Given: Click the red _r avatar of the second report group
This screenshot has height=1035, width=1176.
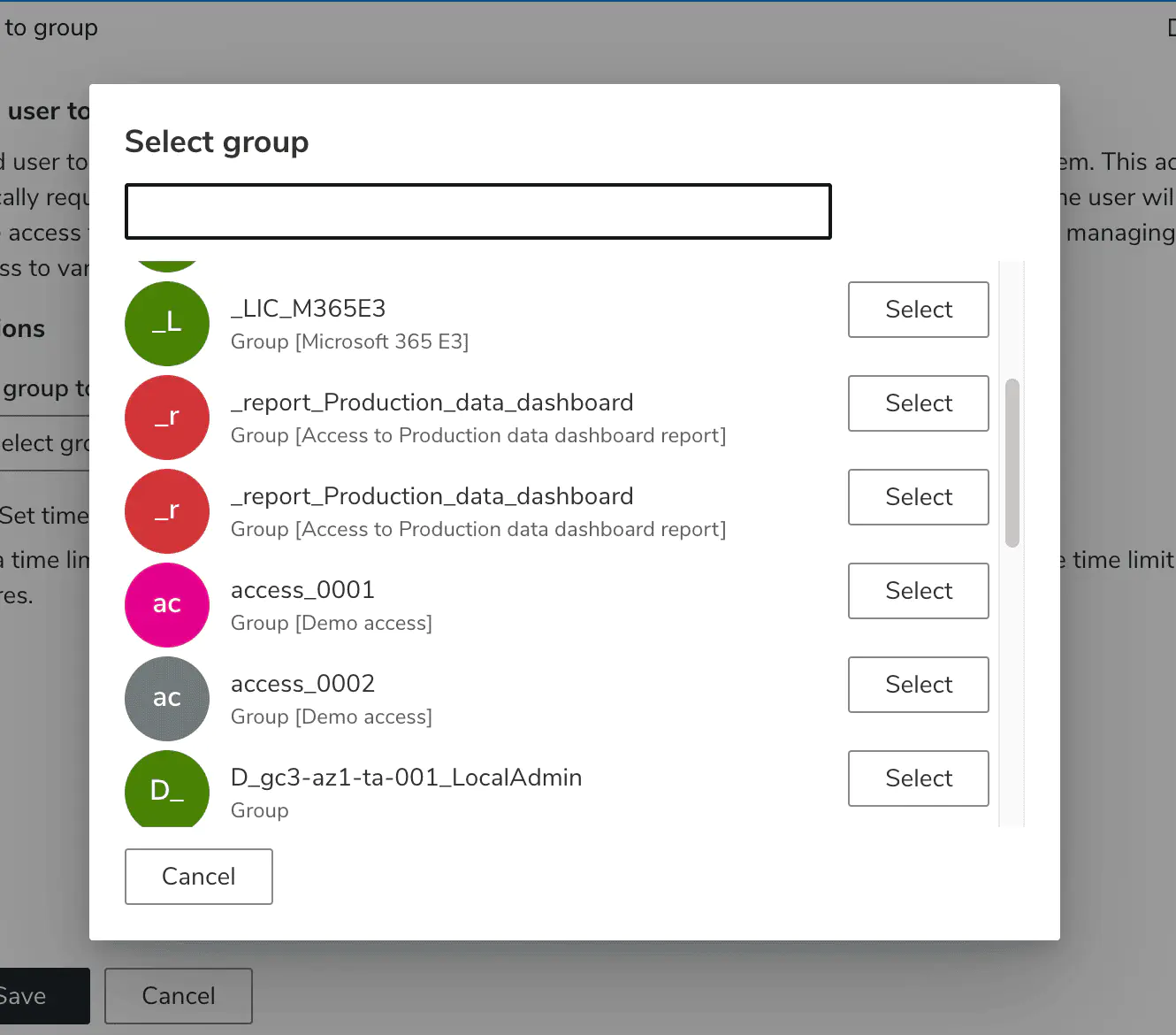Looking at the screenshot, I should 167,511.
